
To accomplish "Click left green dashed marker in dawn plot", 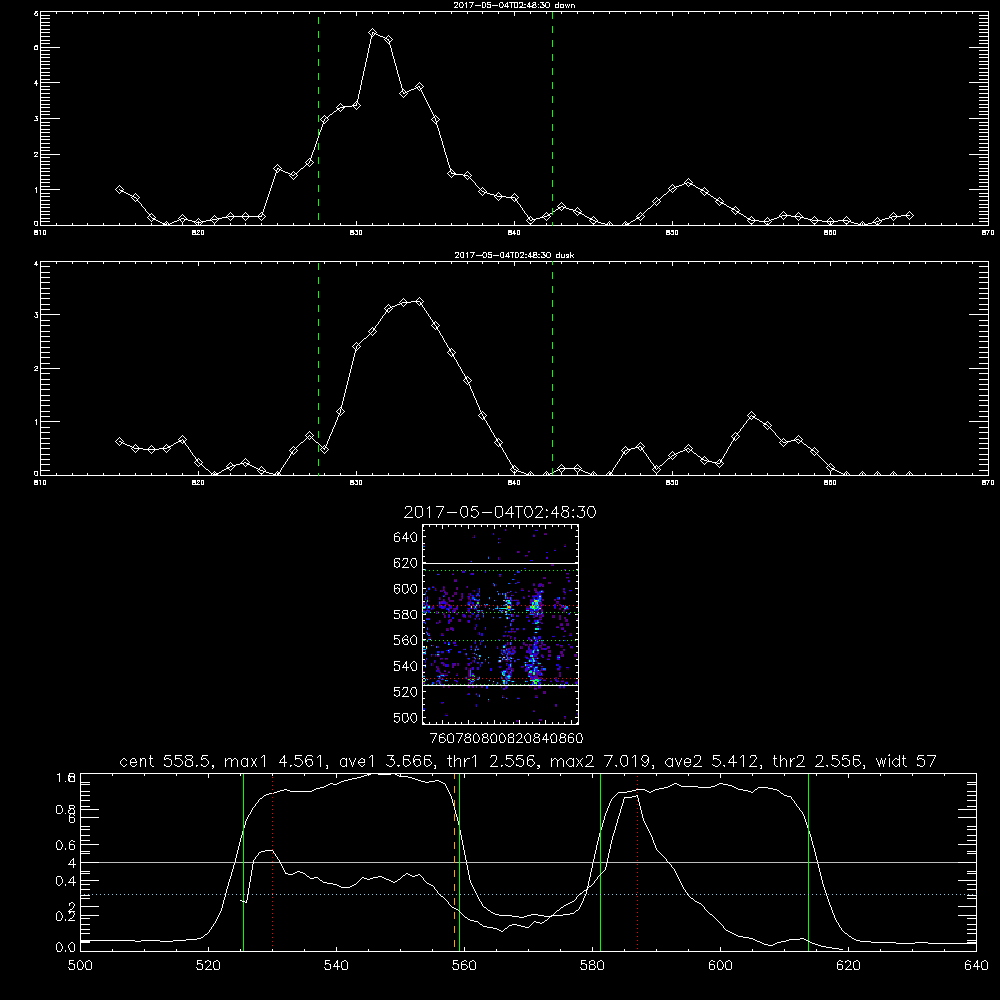I will pyautogui.click(x=318, y=118).
